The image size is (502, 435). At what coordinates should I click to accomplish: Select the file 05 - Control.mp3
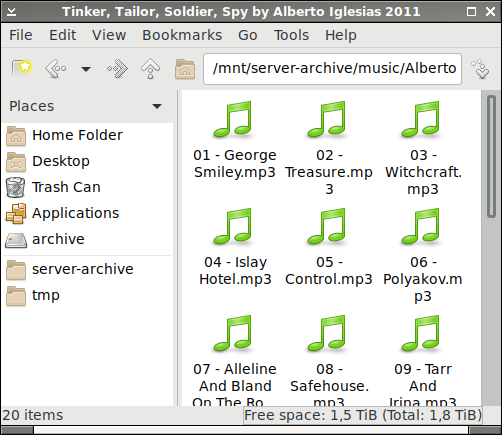click(x=329, y=247)
